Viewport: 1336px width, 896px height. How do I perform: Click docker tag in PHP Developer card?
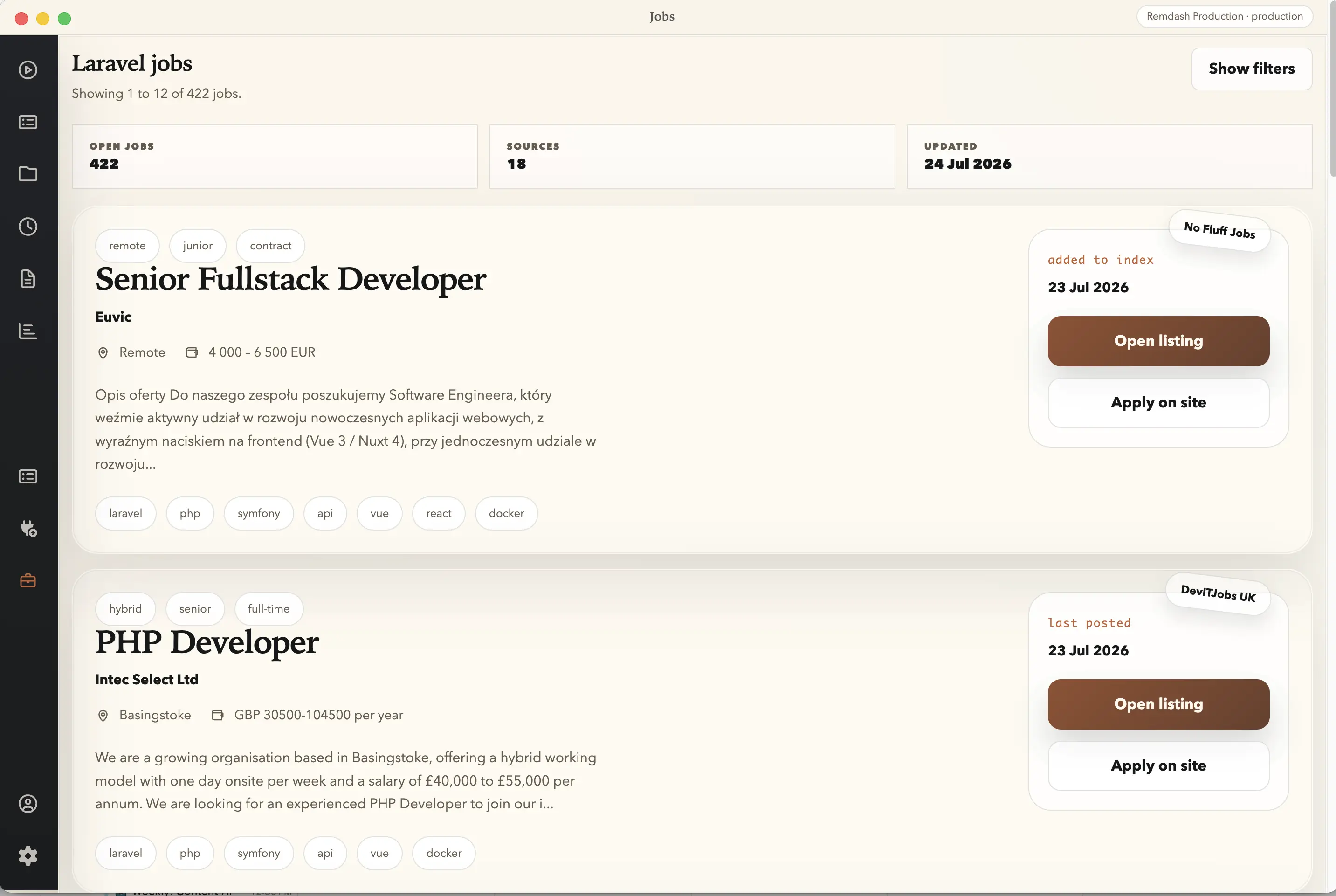click(444, 853)
